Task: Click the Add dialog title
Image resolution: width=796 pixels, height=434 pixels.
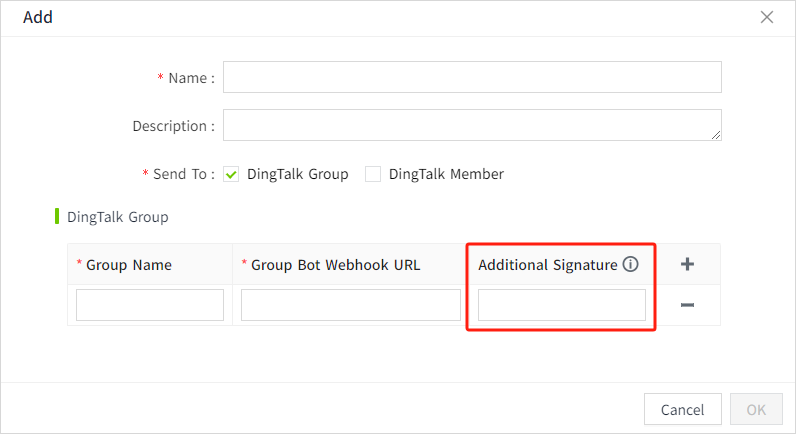Action: (x=38, y=17)
